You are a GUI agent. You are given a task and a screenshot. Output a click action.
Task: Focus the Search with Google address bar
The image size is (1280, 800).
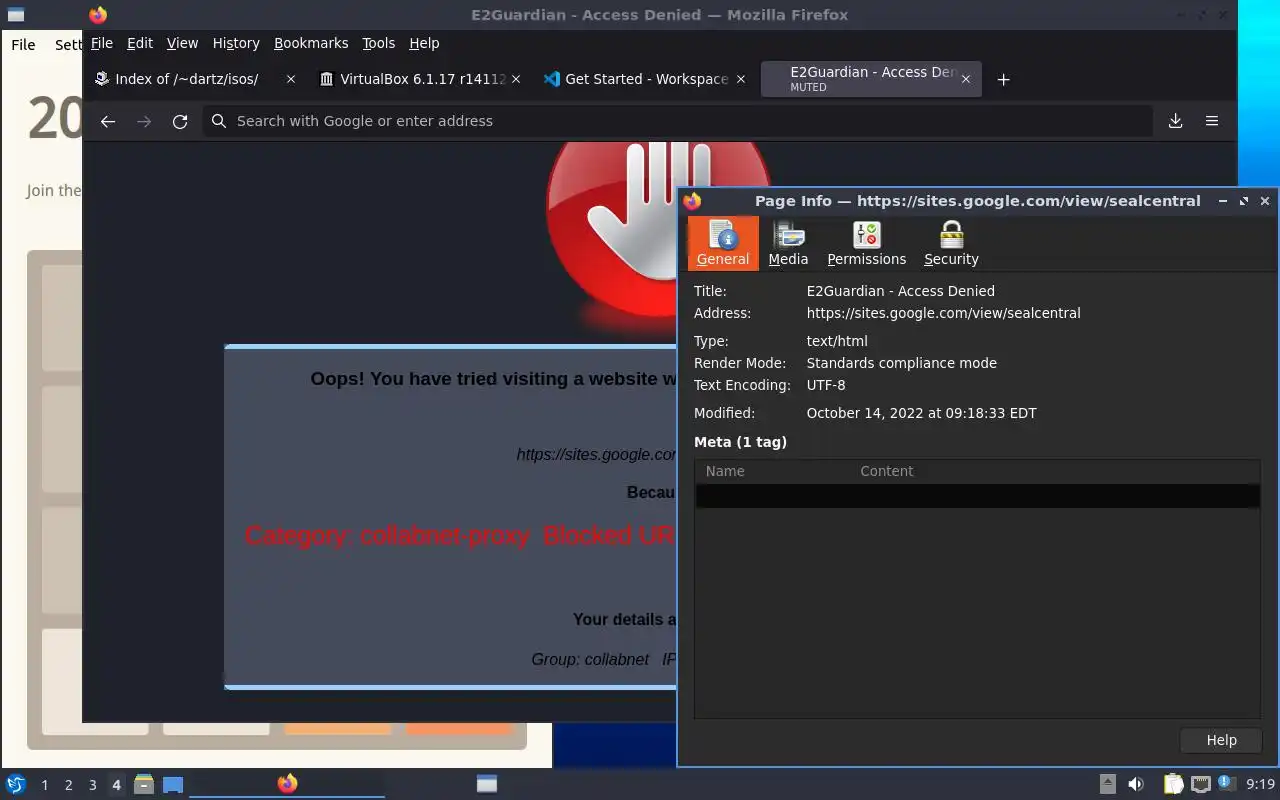click(678, 121)
